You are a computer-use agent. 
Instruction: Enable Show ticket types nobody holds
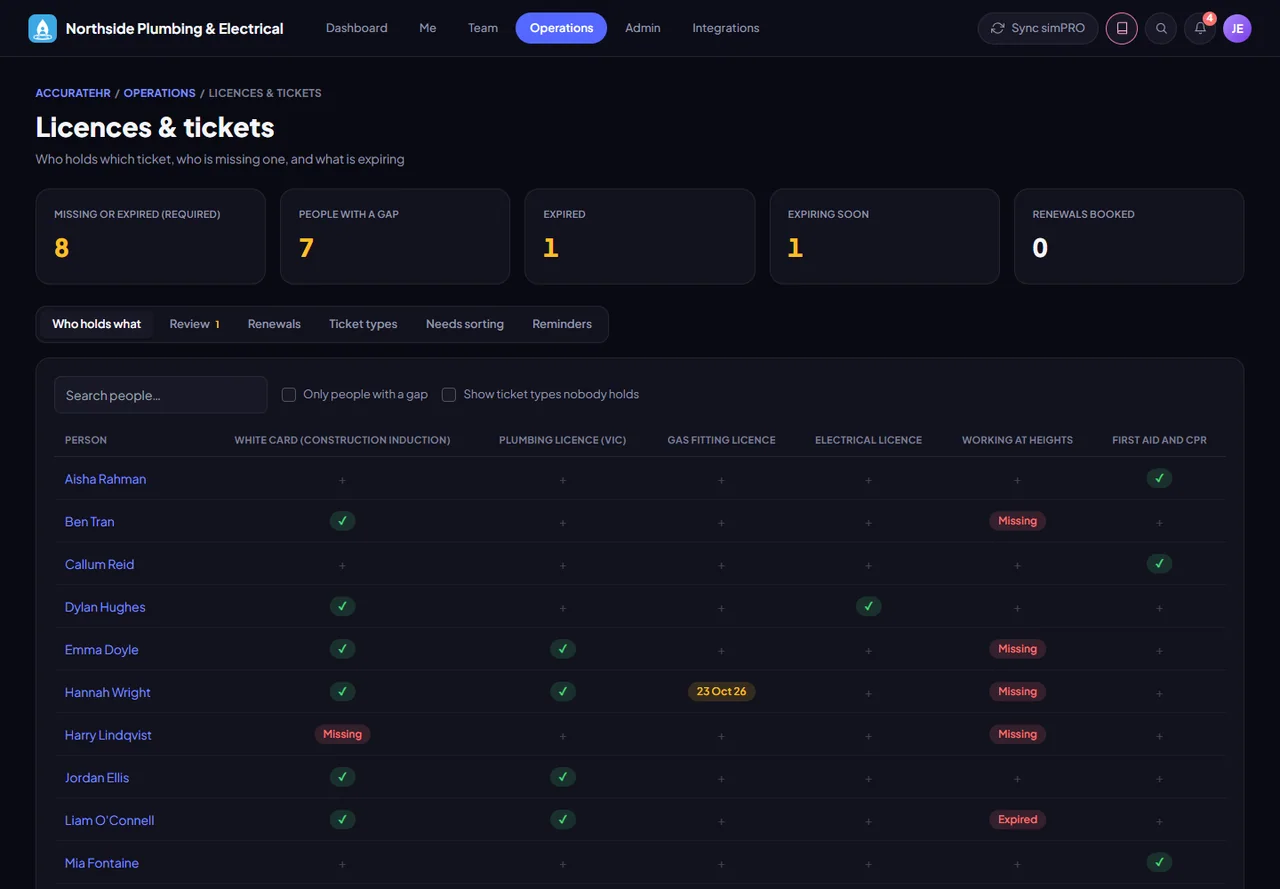[449, 395]
